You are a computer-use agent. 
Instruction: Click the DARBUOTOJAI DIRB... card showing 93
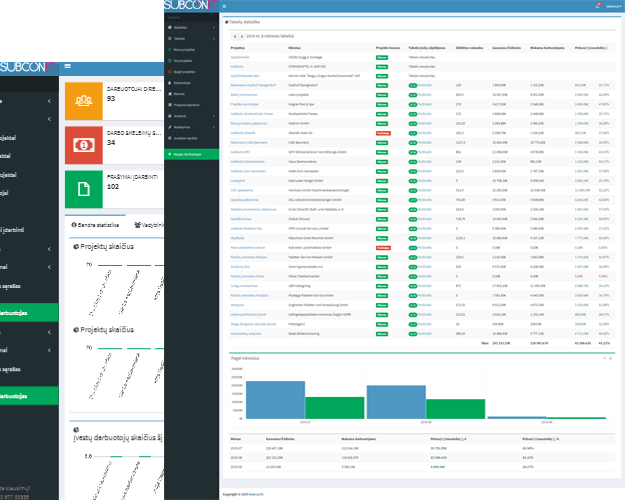[x=114, y=101]
